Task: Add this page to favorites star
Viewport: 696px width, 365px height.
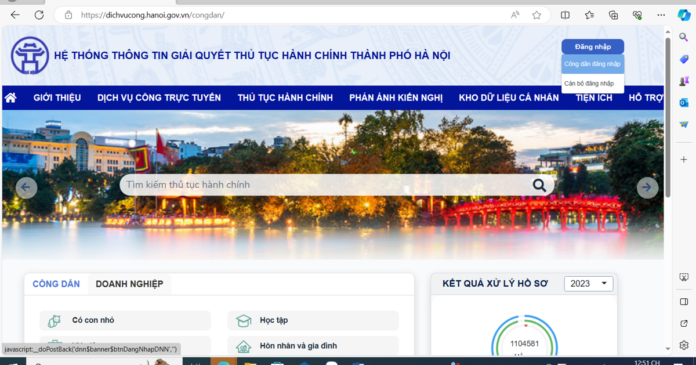Action: 537,15
